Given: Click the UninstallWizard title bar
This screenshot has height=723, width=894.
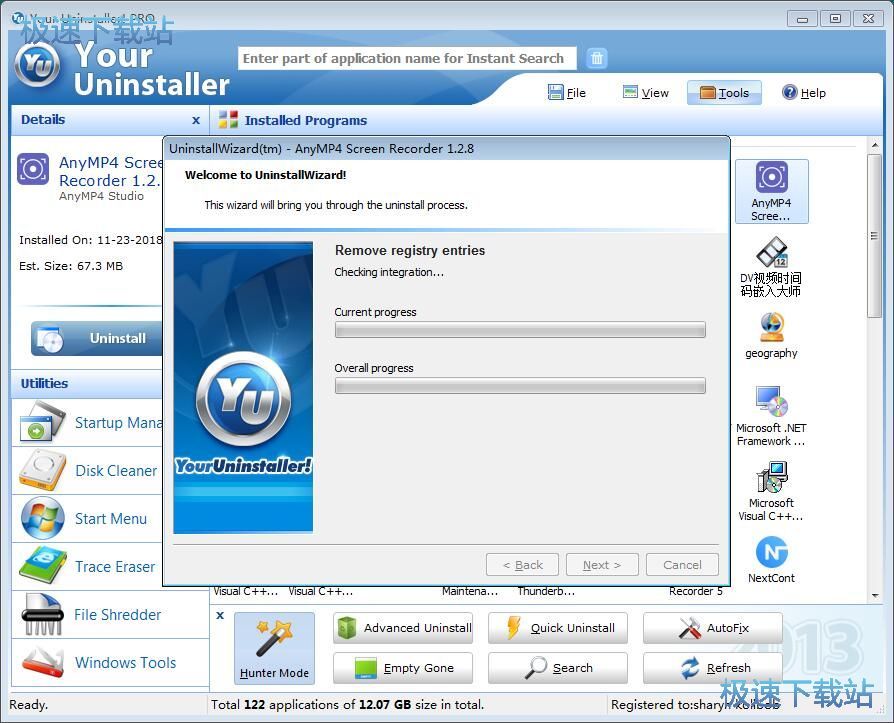Looking at the screenshot, I should 446,148.
